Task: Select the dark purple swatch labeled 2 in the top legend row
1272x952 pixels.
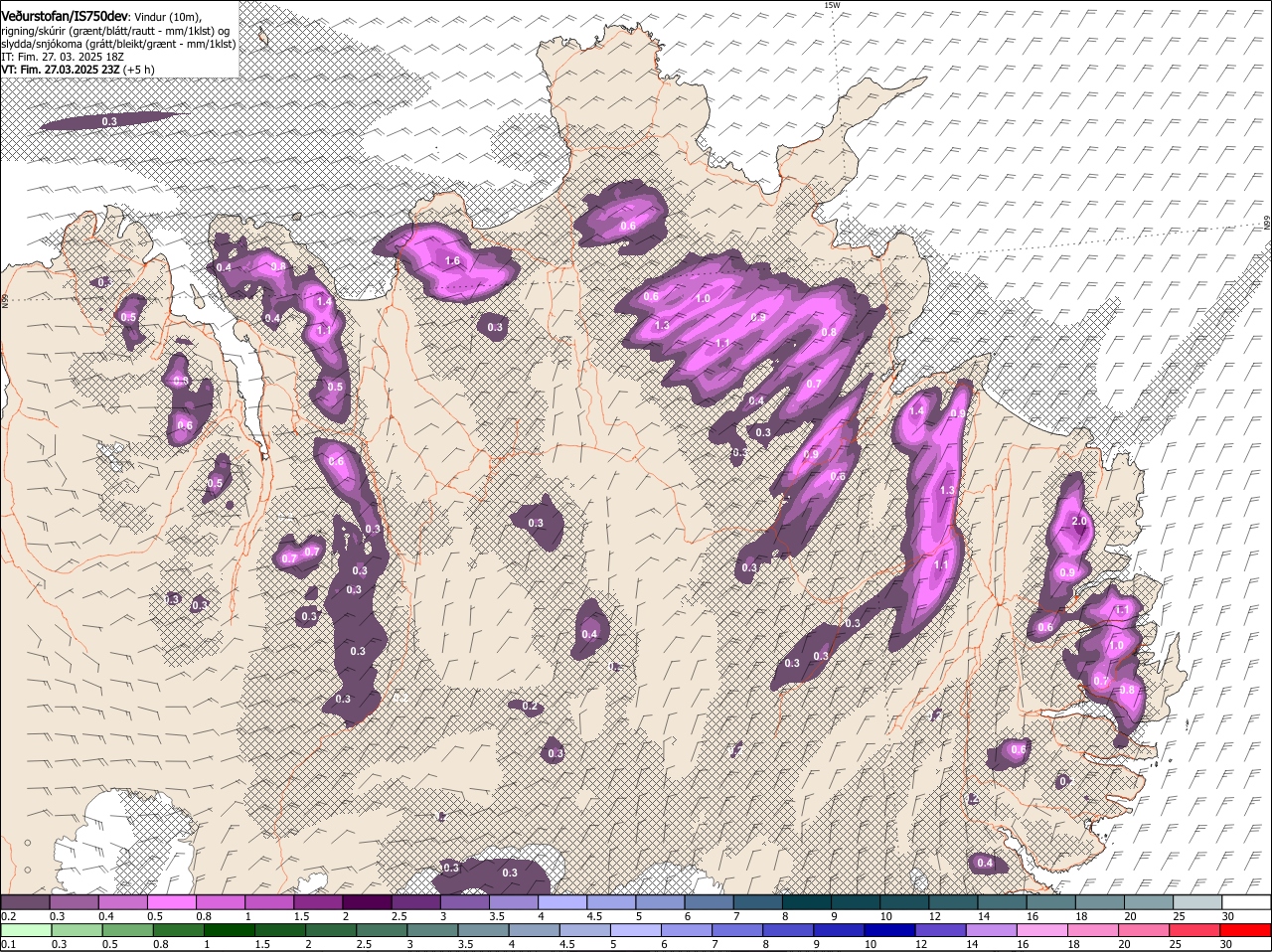Action: click(x=368, y=901)
